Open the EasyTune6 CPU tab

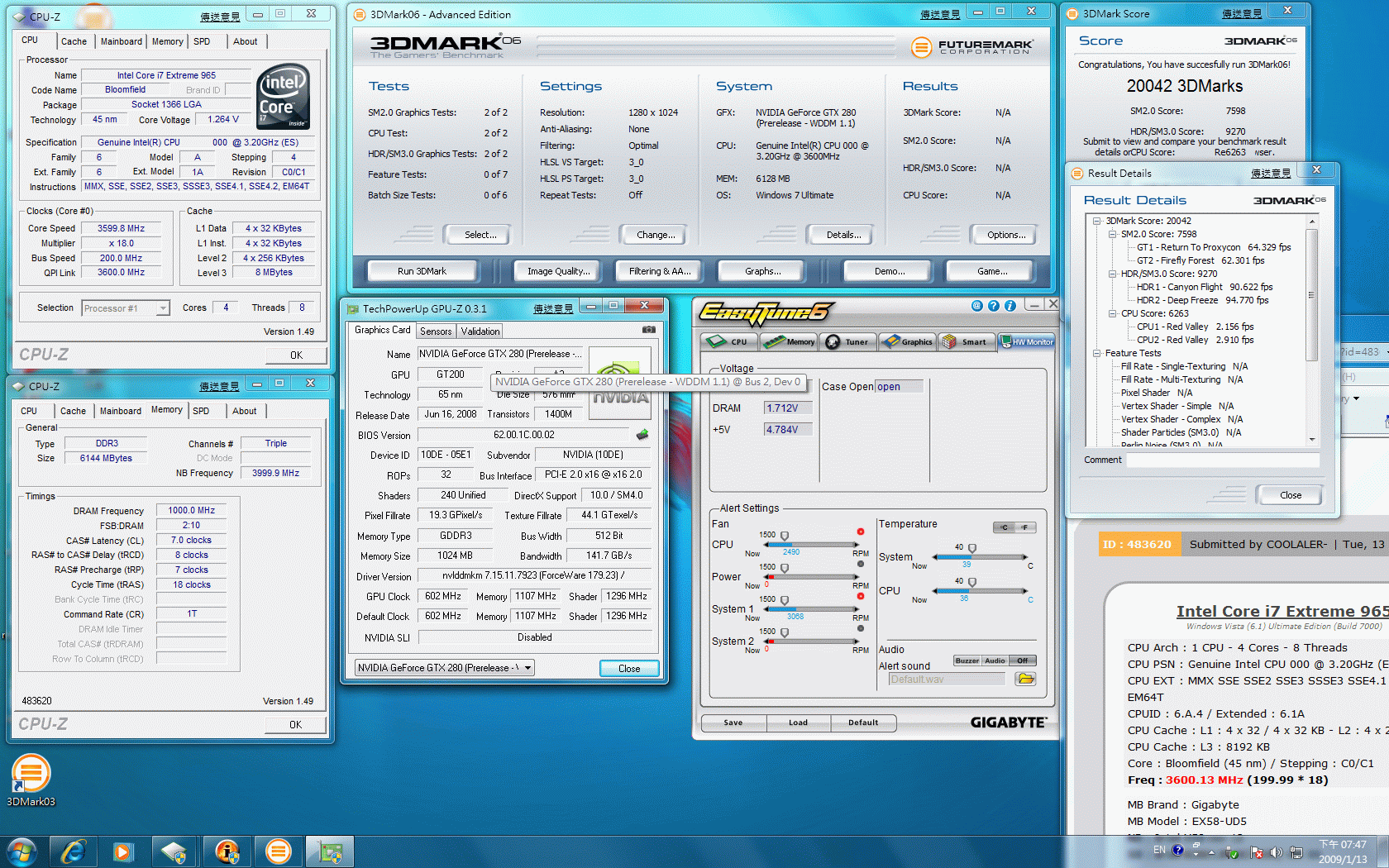pos(729,341)
